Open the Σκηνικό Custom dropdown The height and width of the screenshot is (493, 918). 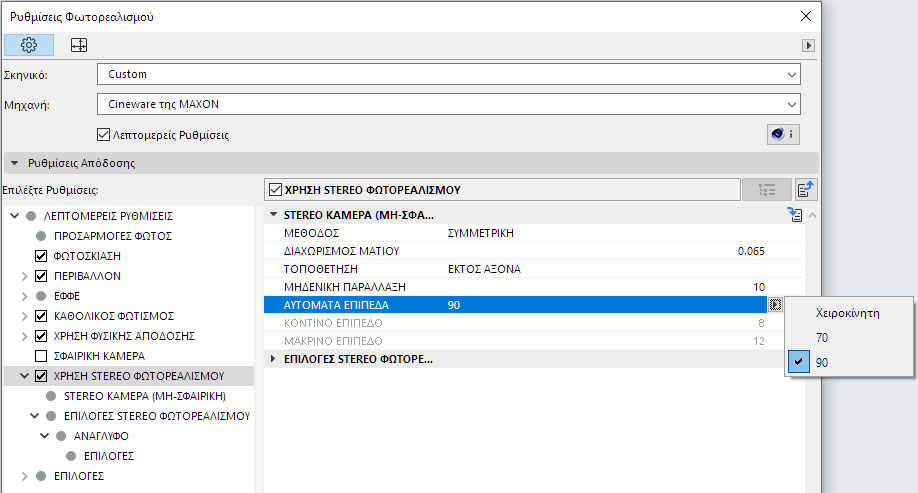(x=448, y=74)
